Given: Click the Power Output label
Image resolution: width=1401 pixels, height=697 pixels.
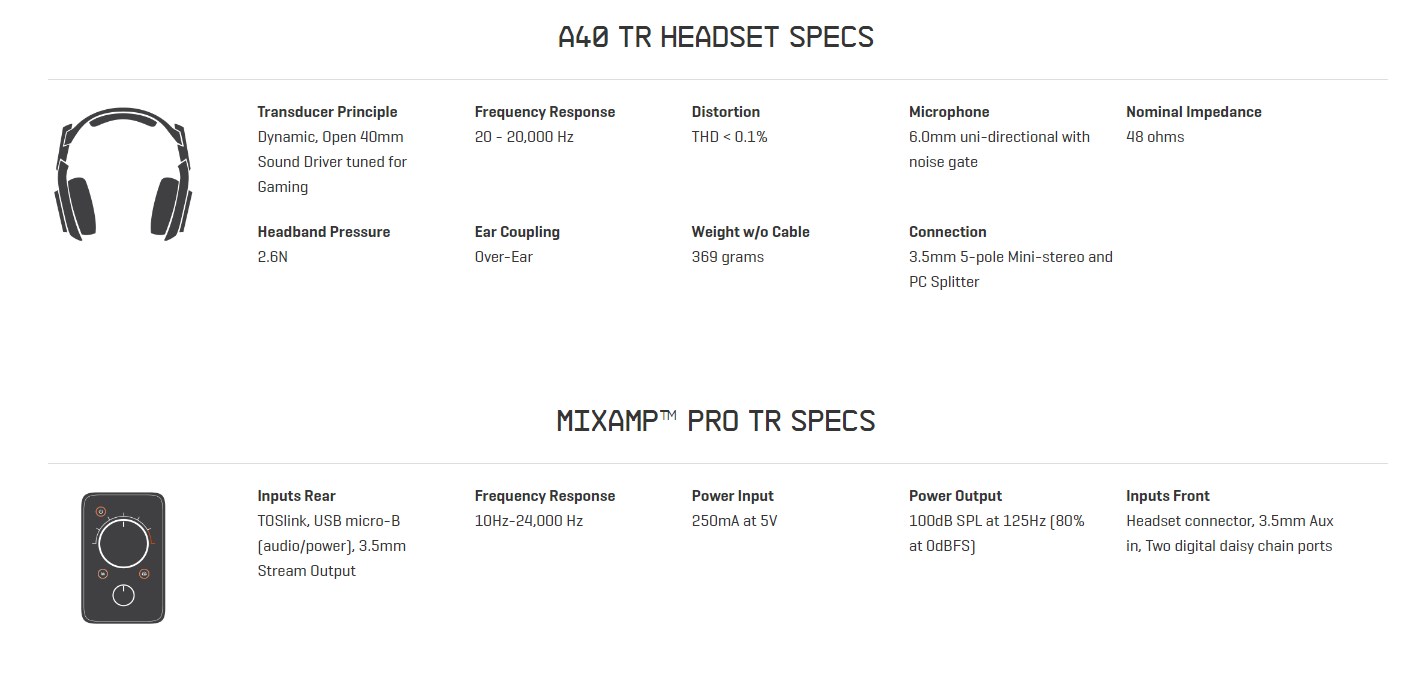Looking at the screenshot, I should tap(955, 496).
